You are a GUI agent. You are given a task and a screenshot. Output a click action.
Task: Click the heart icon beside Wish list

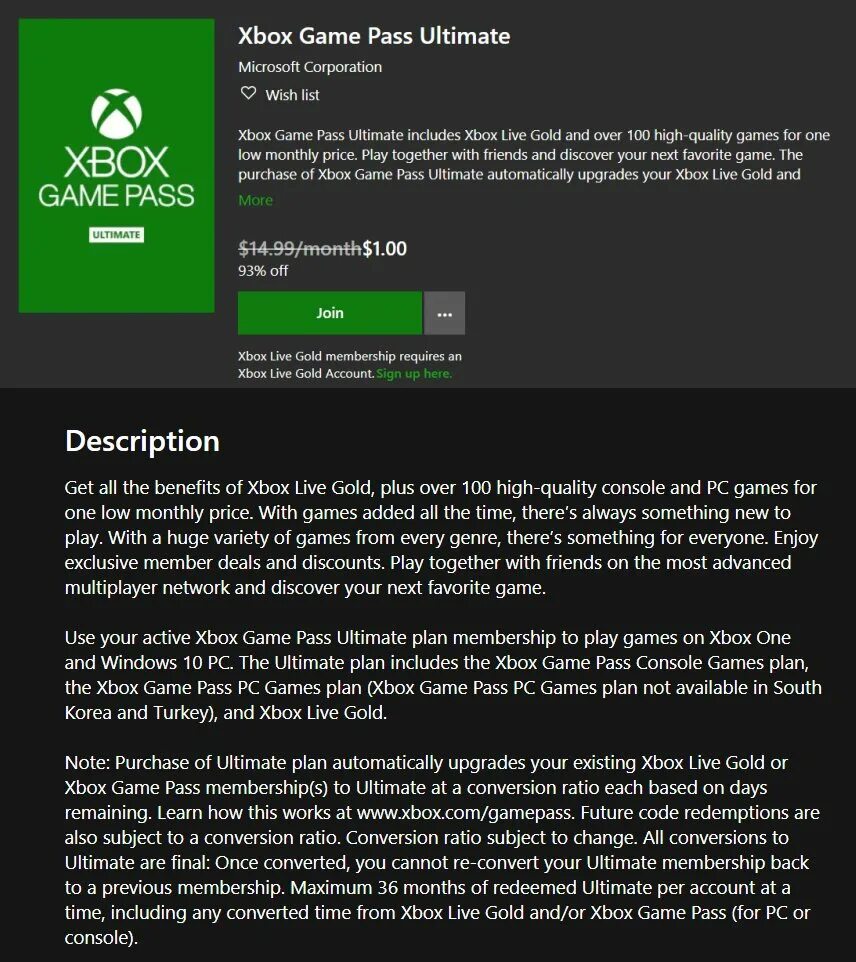click(x=248, y=94)
